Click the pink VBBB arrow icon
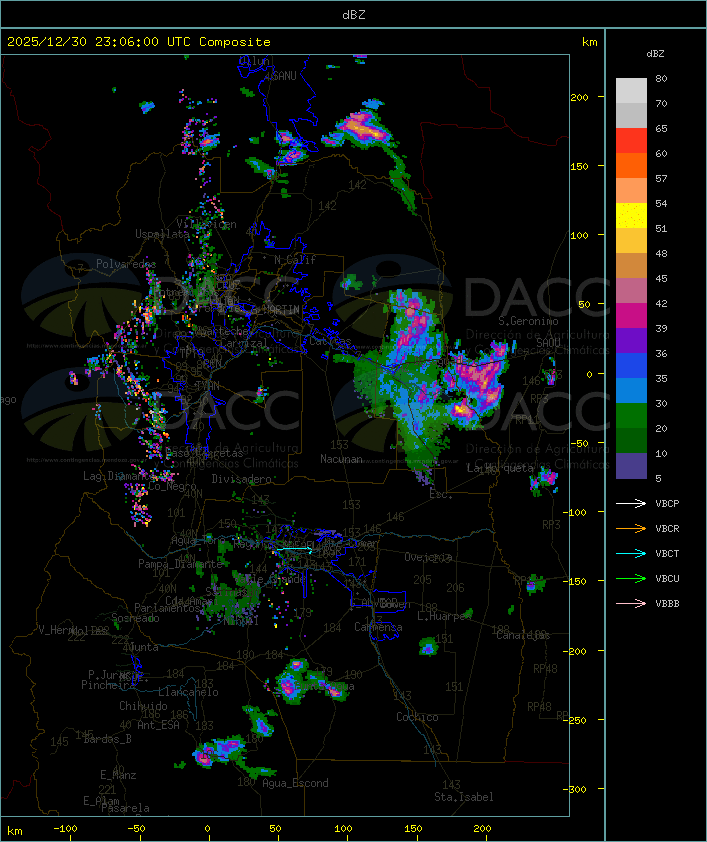The image size is (707, 842). point(631,603)
